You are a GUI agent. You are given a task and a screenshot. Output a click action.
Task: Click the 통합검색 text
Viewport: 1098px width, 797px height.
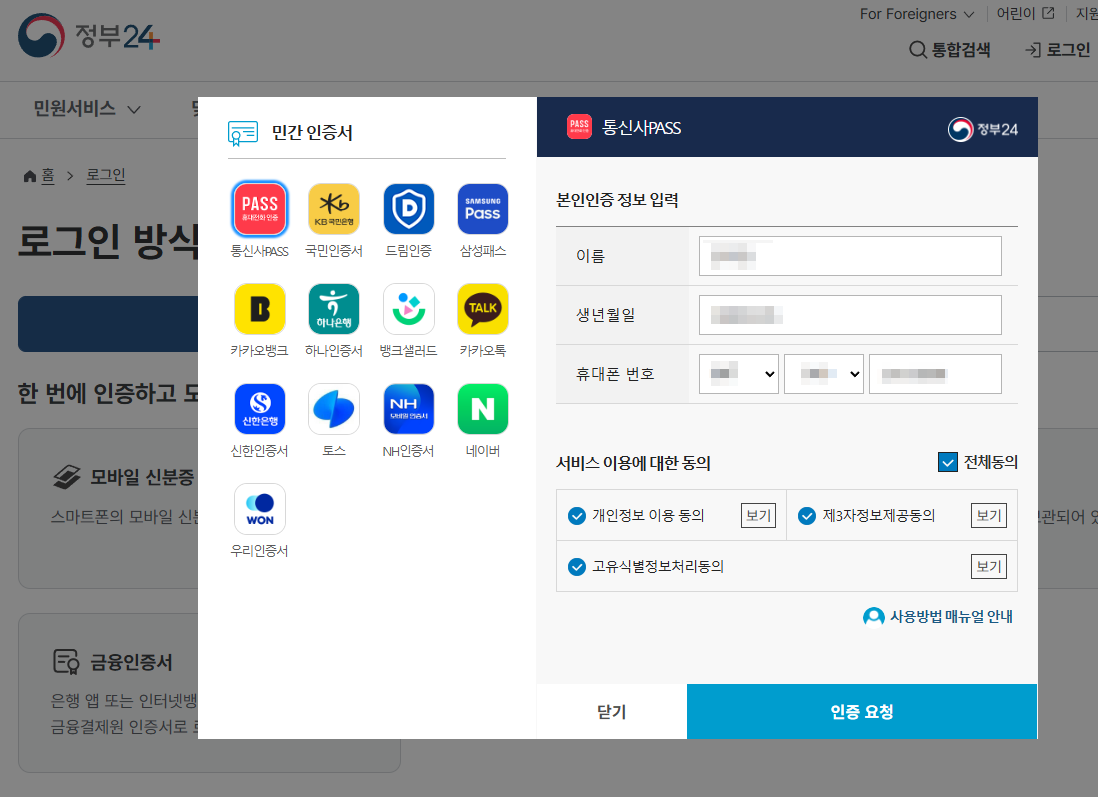click(961, 50)
